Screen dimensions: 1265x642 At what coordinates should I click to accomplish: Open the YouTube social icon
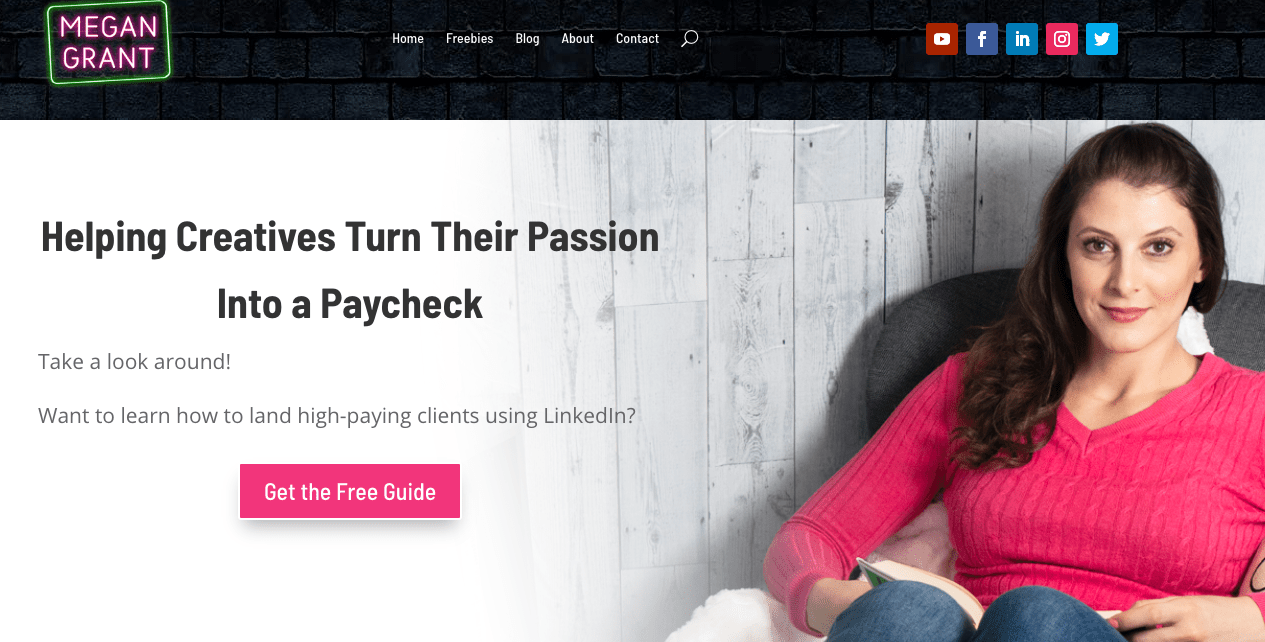point(942,39)
